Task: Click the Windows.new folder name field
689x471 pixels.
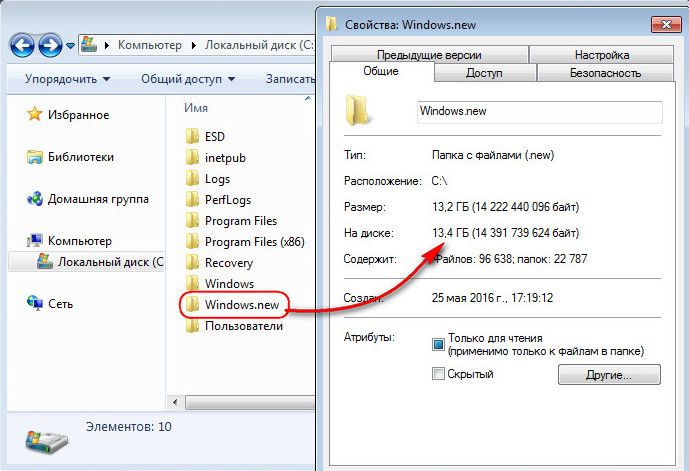Action: [540, 112]
